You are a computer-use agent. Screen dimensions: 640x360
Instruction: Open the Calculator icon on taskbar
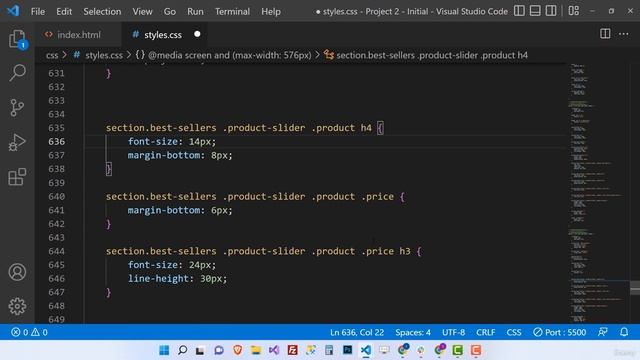click(329, 350)
